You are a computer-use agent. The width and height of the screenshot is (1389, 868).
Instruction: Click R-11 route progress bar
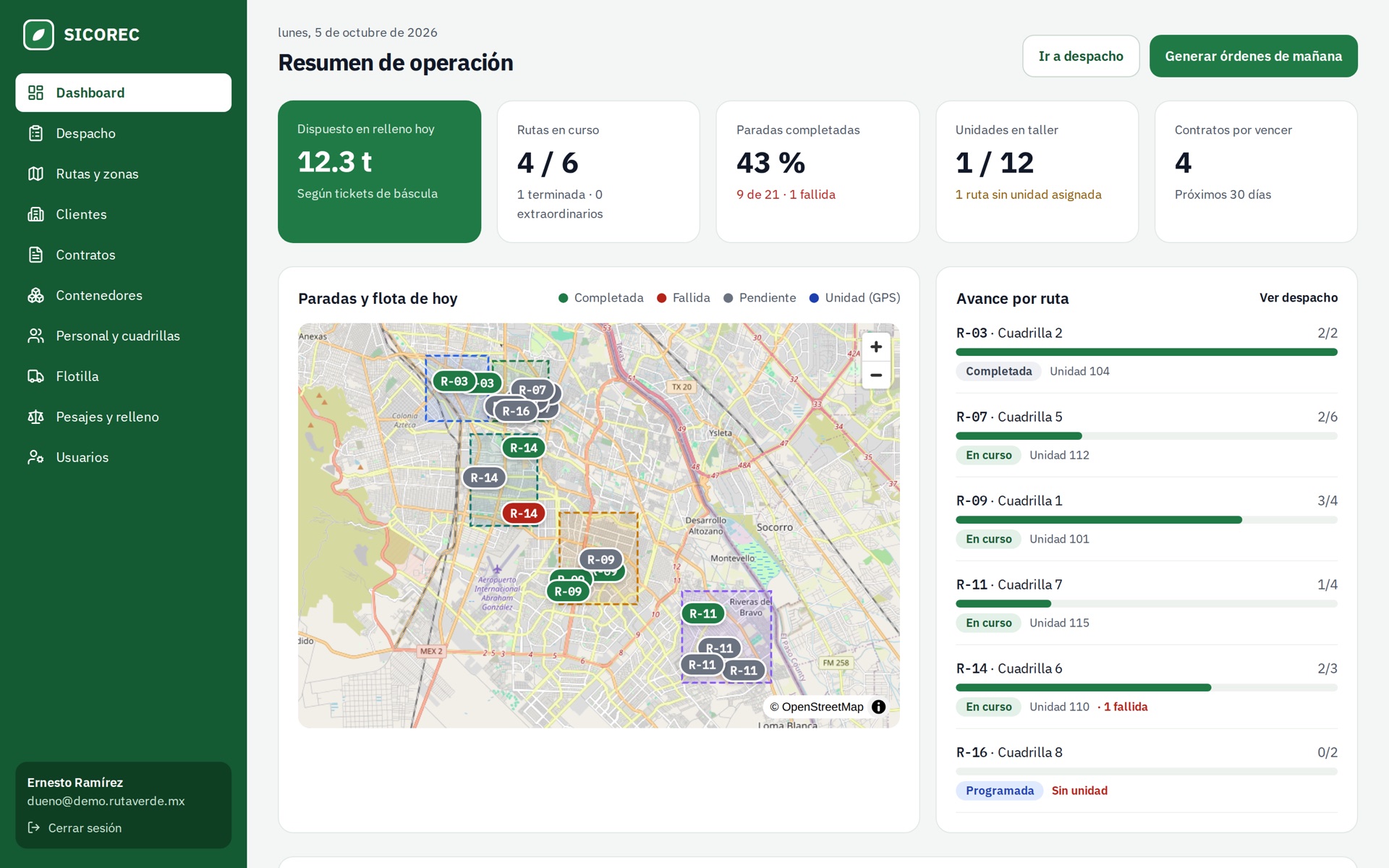[x=1147, y=604]
